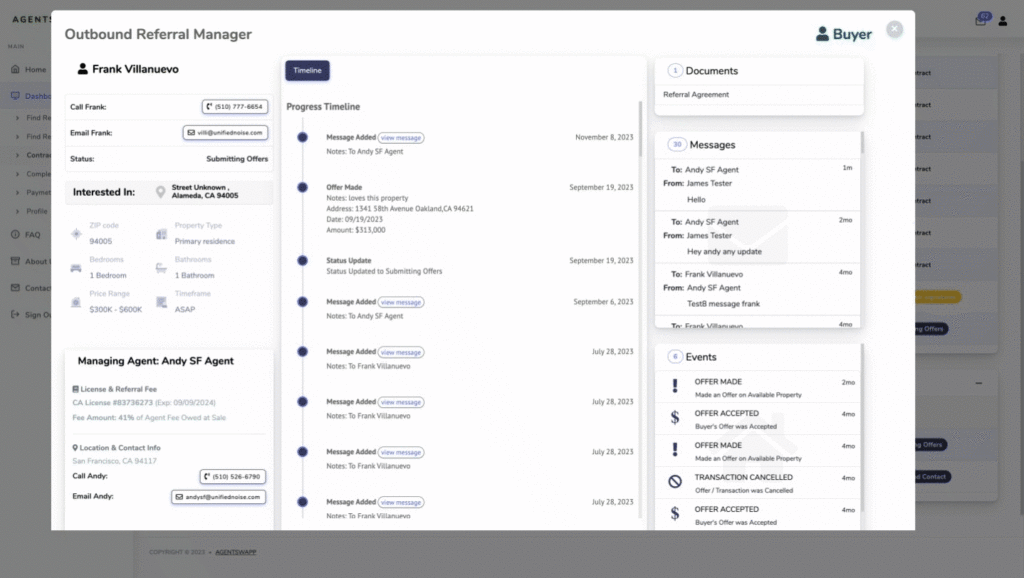Call Frank at (510) 777-6654
This screenshot has width=1024, height=578.
[234, 106]
